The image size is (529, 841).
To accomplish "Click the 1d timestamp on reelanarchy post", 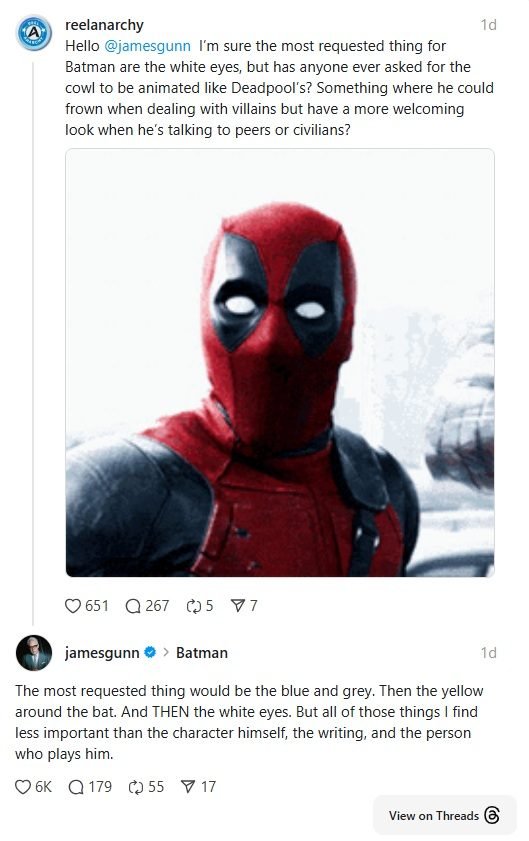I will 488,25.
